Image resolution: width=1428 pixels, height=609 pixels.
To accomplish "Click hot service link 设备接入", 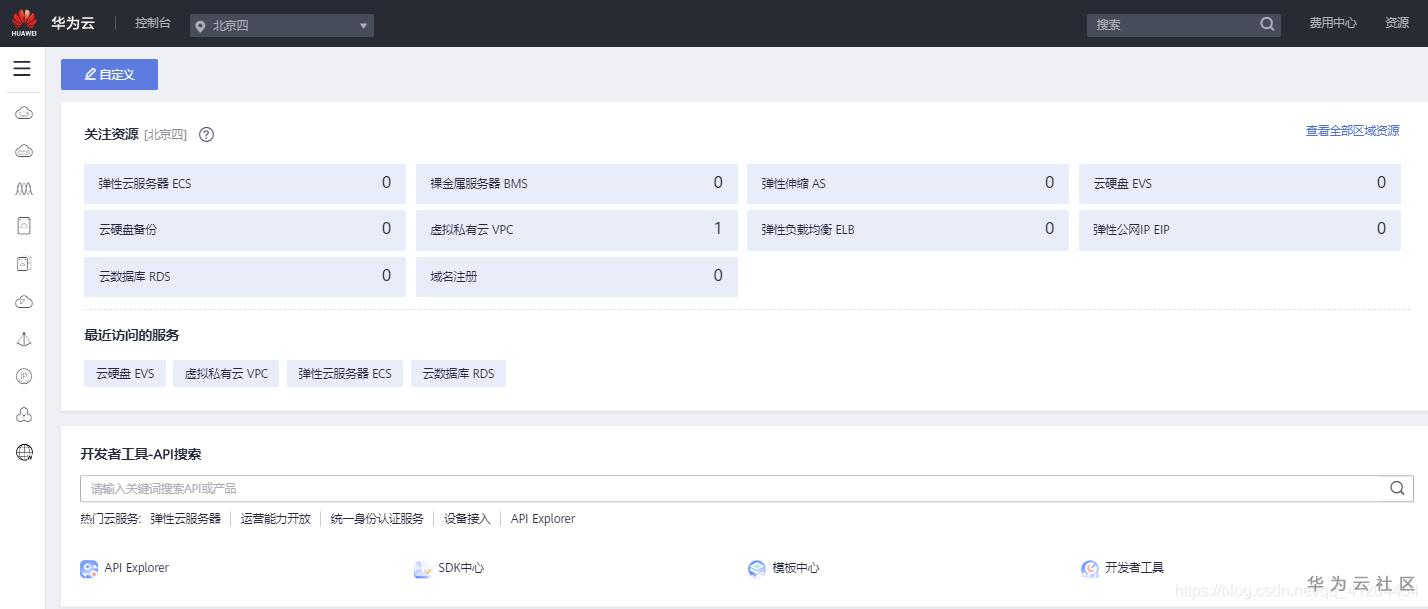I will click(468, 519).
